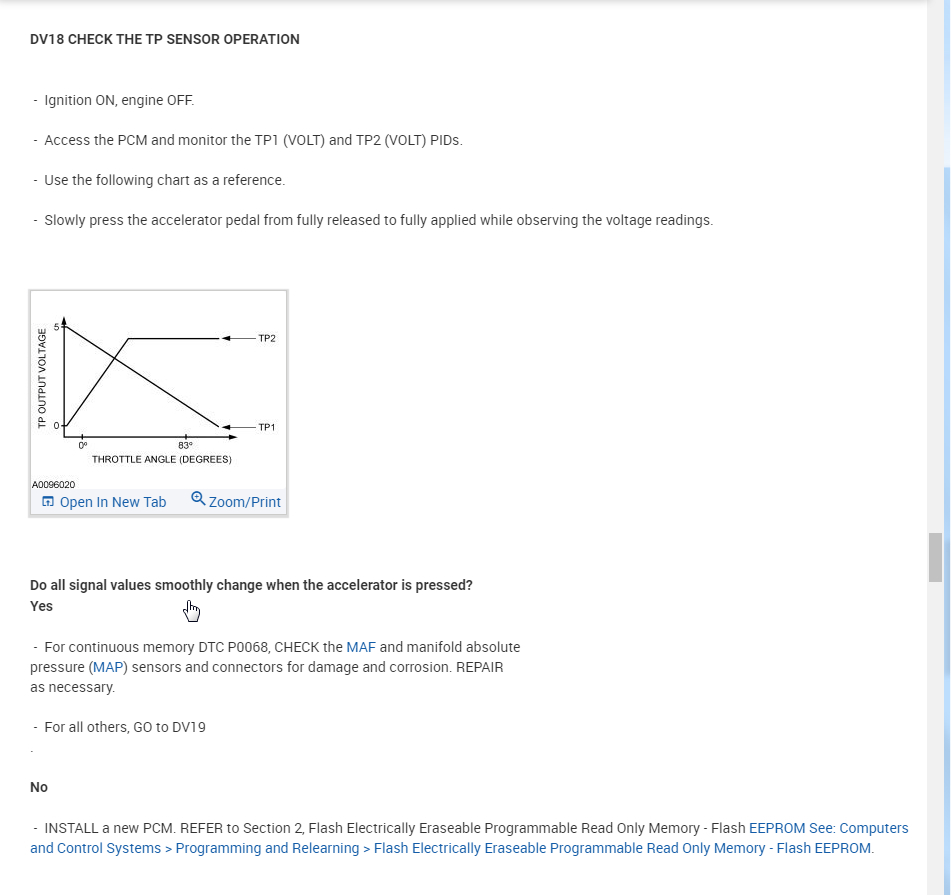Image resolution: width=951 pixels, height=895 pixels.
Task: Click the DV18 Check the TP Sensor Operation heading
Action: (x=165, y=39)
